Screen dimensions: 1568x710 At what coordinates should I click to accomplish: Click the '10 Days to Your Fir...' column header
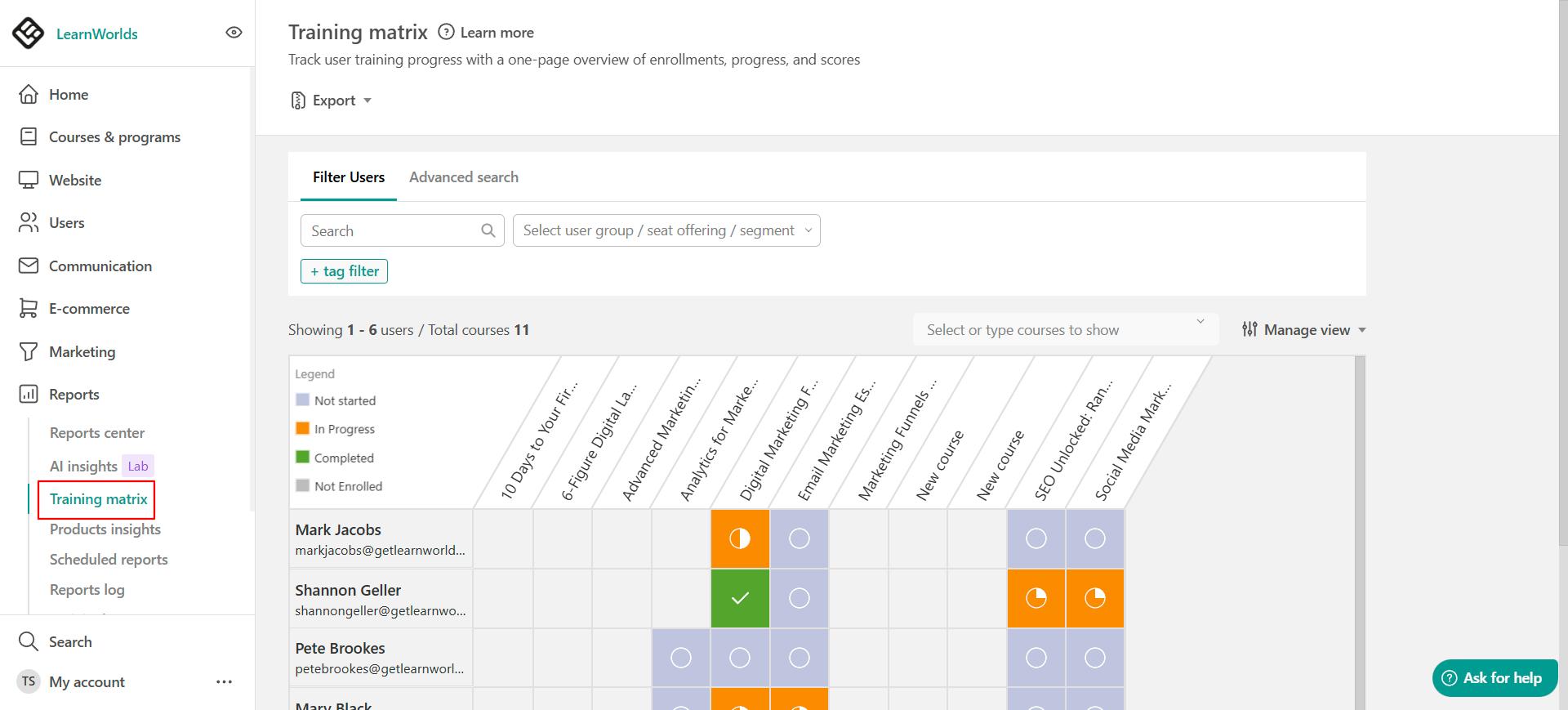click(539, 440)
